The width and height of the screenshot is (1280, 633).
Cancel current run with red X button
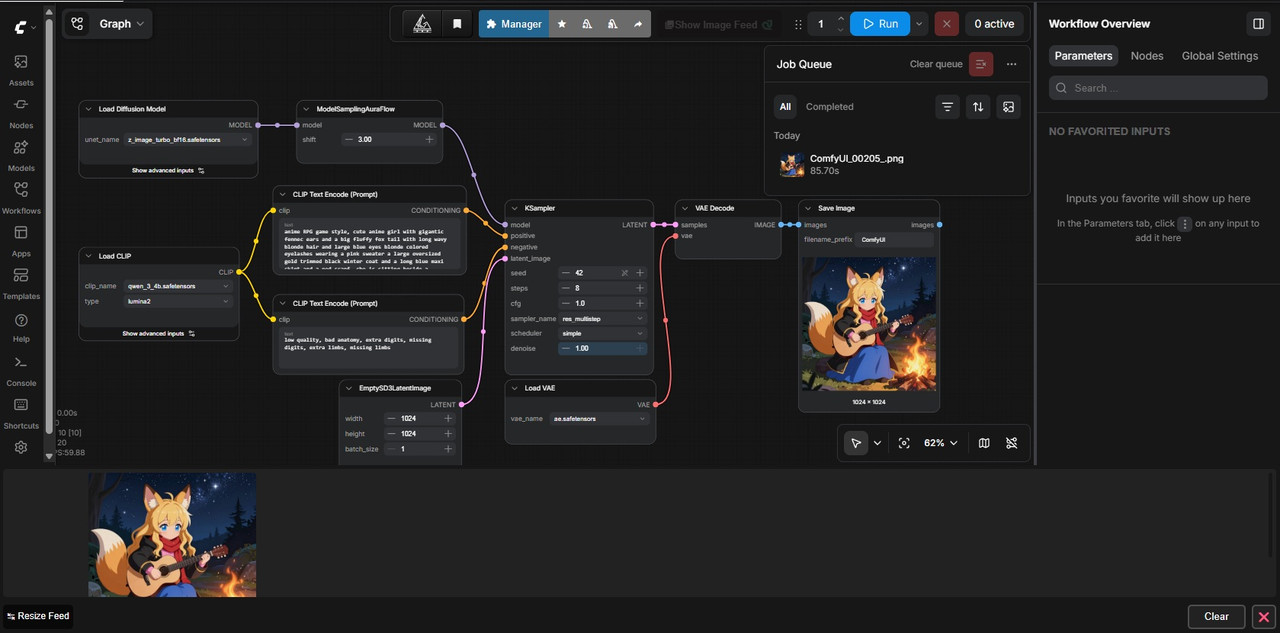(947, 24)
